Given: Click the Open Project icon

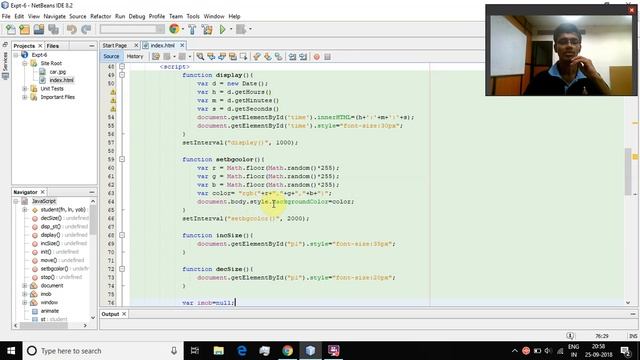Looking at the screenshot, I should click(39, 29).
